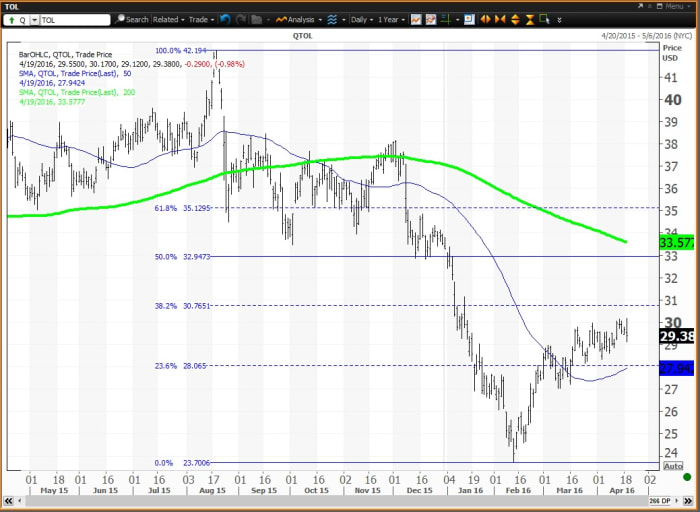This screenshot has height=512, width=700.
Task: Click the horizontal compress arrows icon
Action: pyautogui.click(x=501, y=19)
